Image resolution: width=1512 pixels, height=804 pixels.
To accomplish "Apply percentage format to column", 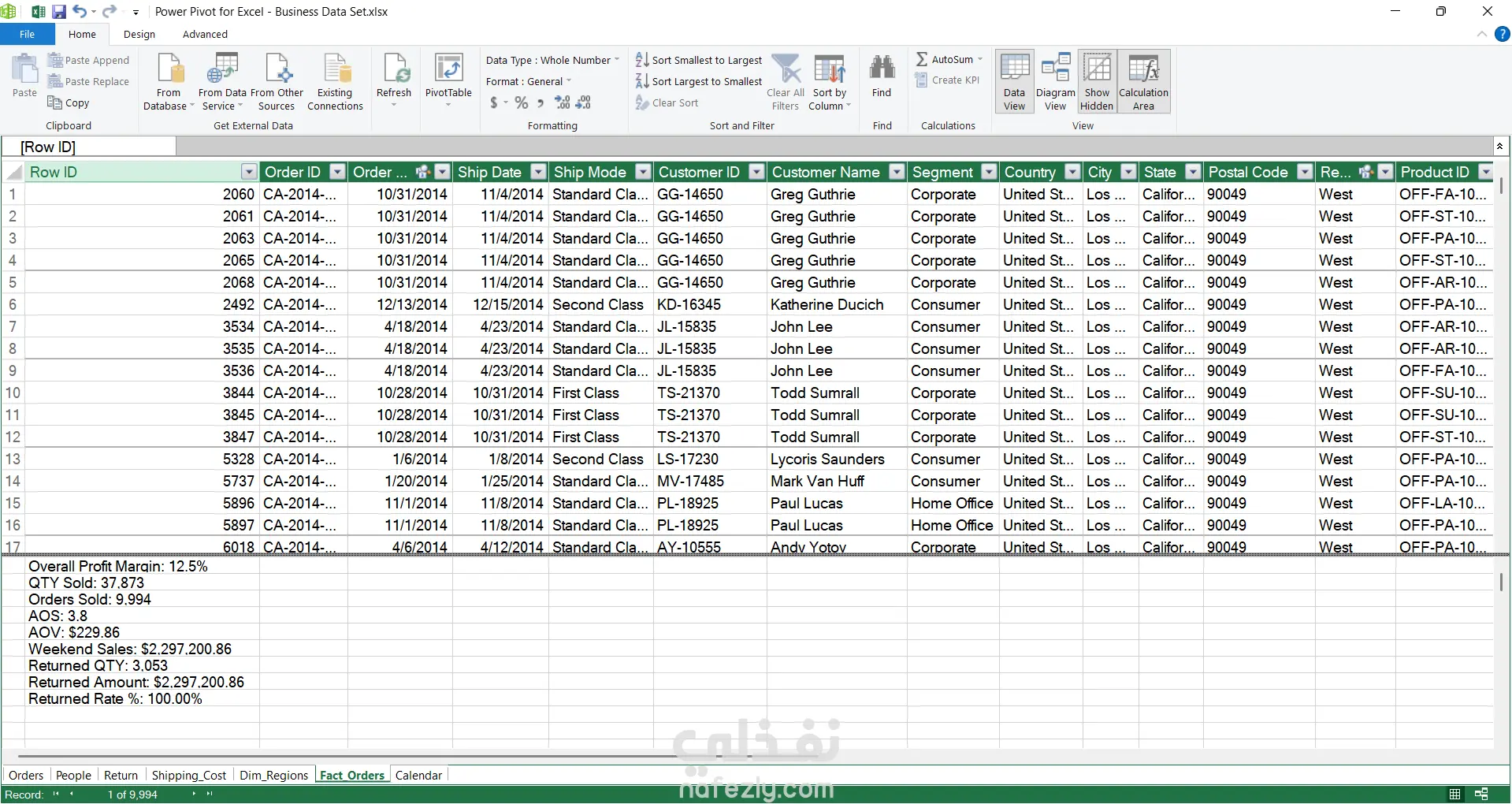I will click(521, 102).
